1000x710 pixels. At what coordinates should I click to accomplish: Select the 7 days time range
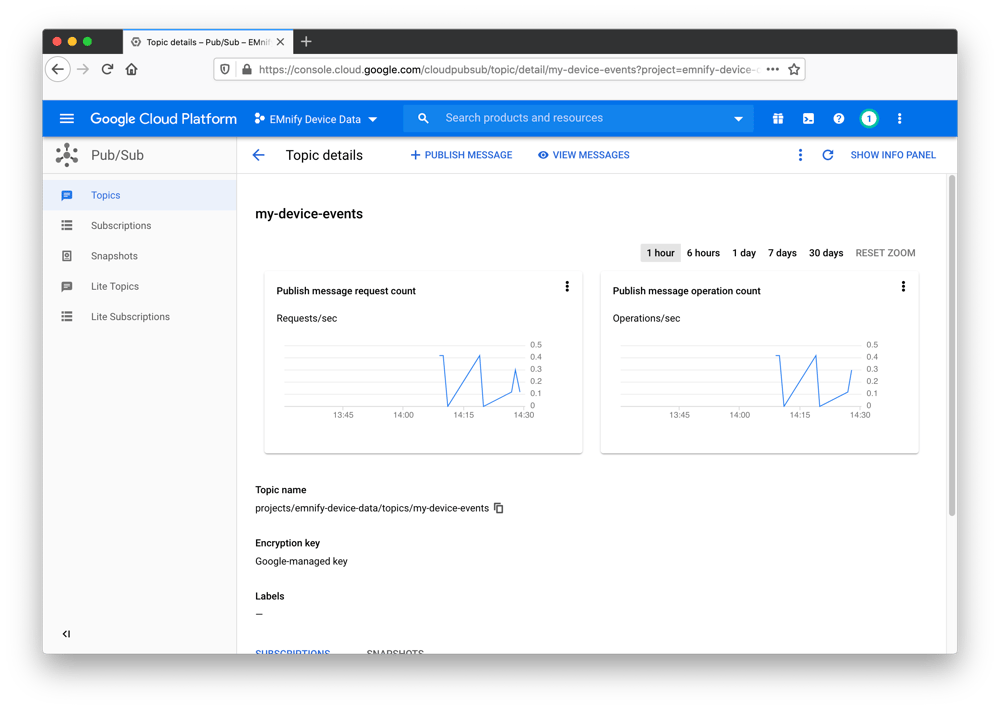click(x=782, y=253)
